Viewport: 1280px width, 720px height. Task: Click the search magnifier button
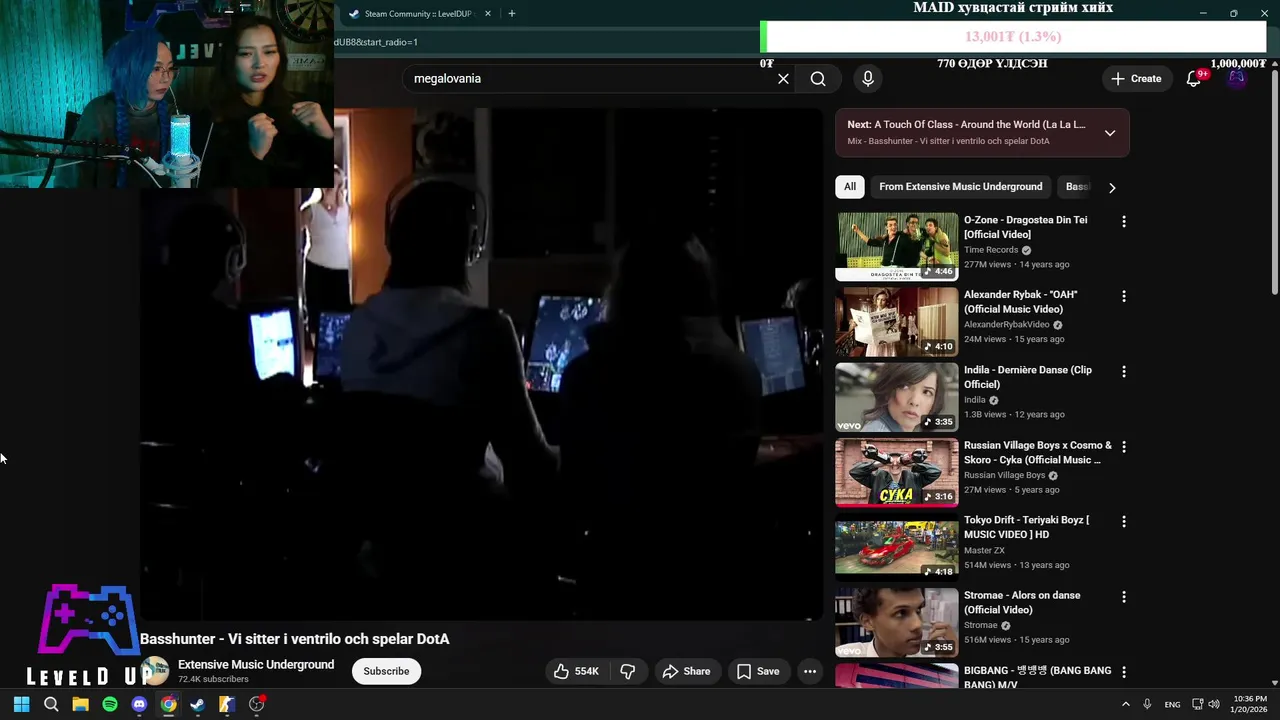coord(818,79)
